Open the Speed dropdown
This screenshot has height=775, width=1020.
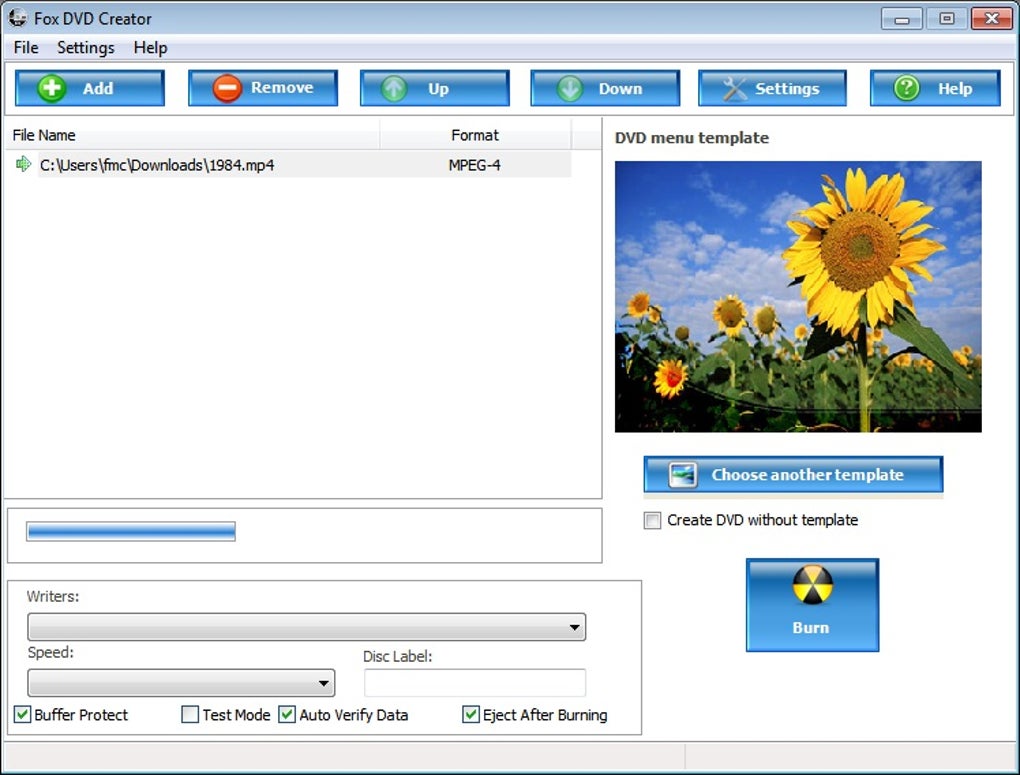pyautogui.click(x=181, y=683)
